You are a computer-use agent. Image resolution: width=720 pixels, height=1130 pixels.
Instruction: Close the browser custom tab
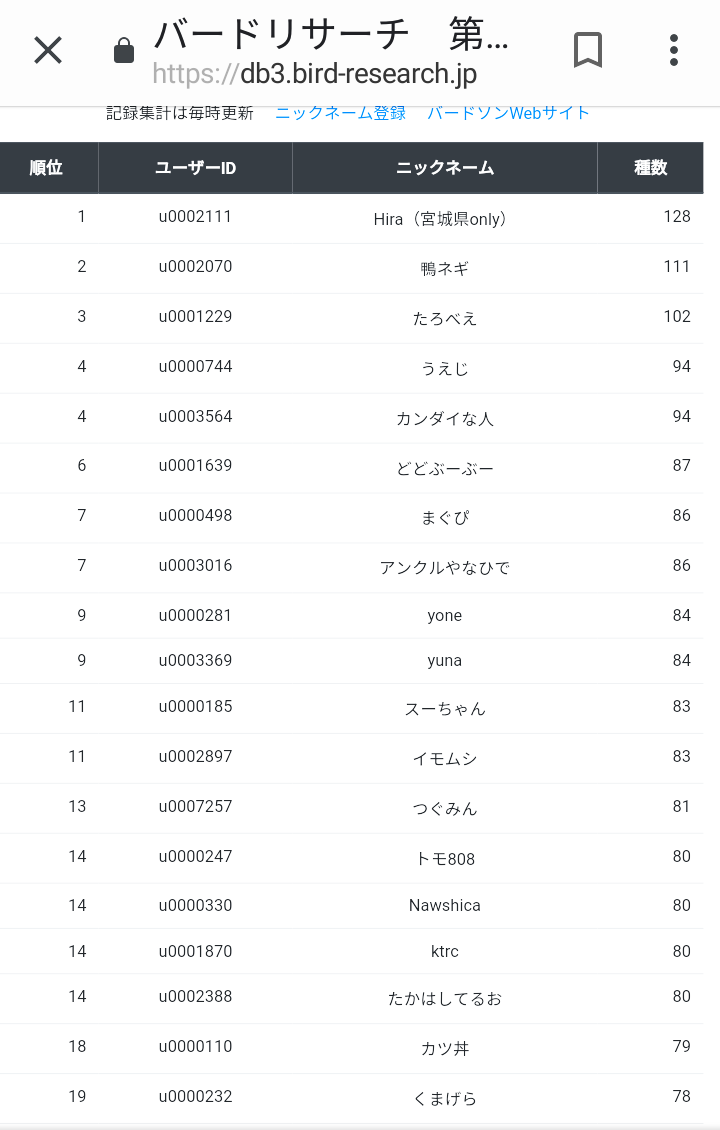(48, 50)
